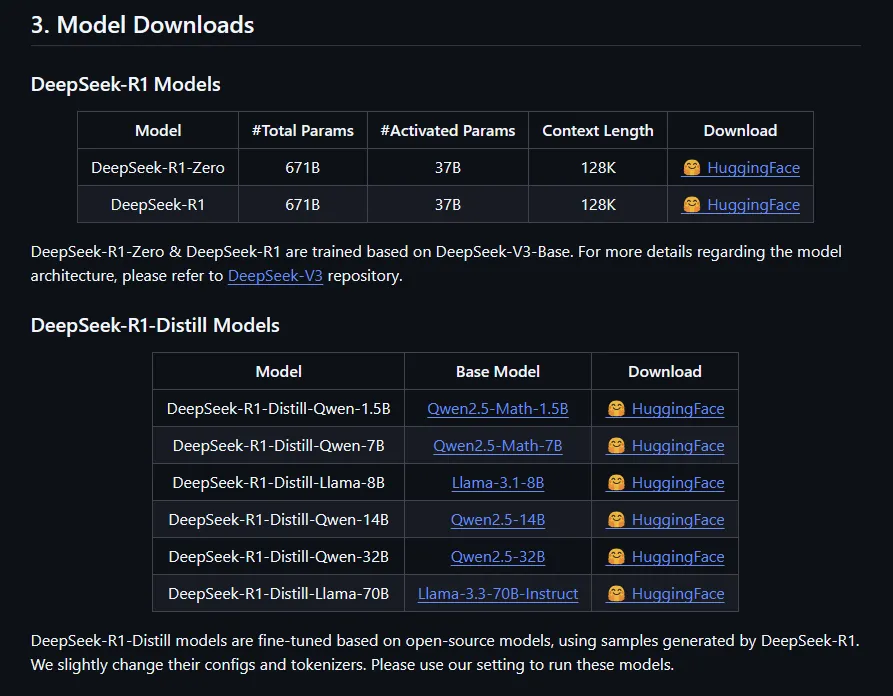Open HuggingFace link in the DeepSeek-R1 row
This screenshot has height=696, width=893.
point(740,204)
